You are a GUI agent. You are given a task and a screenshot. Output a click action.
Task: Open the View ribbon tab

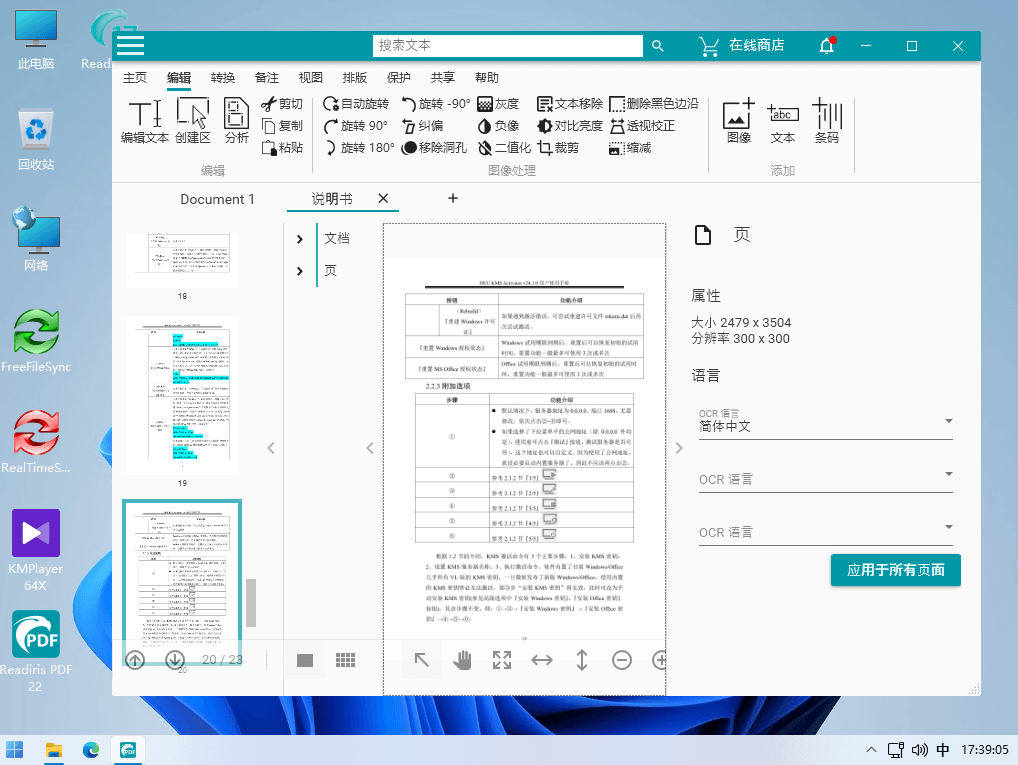[x=310, y=78]
